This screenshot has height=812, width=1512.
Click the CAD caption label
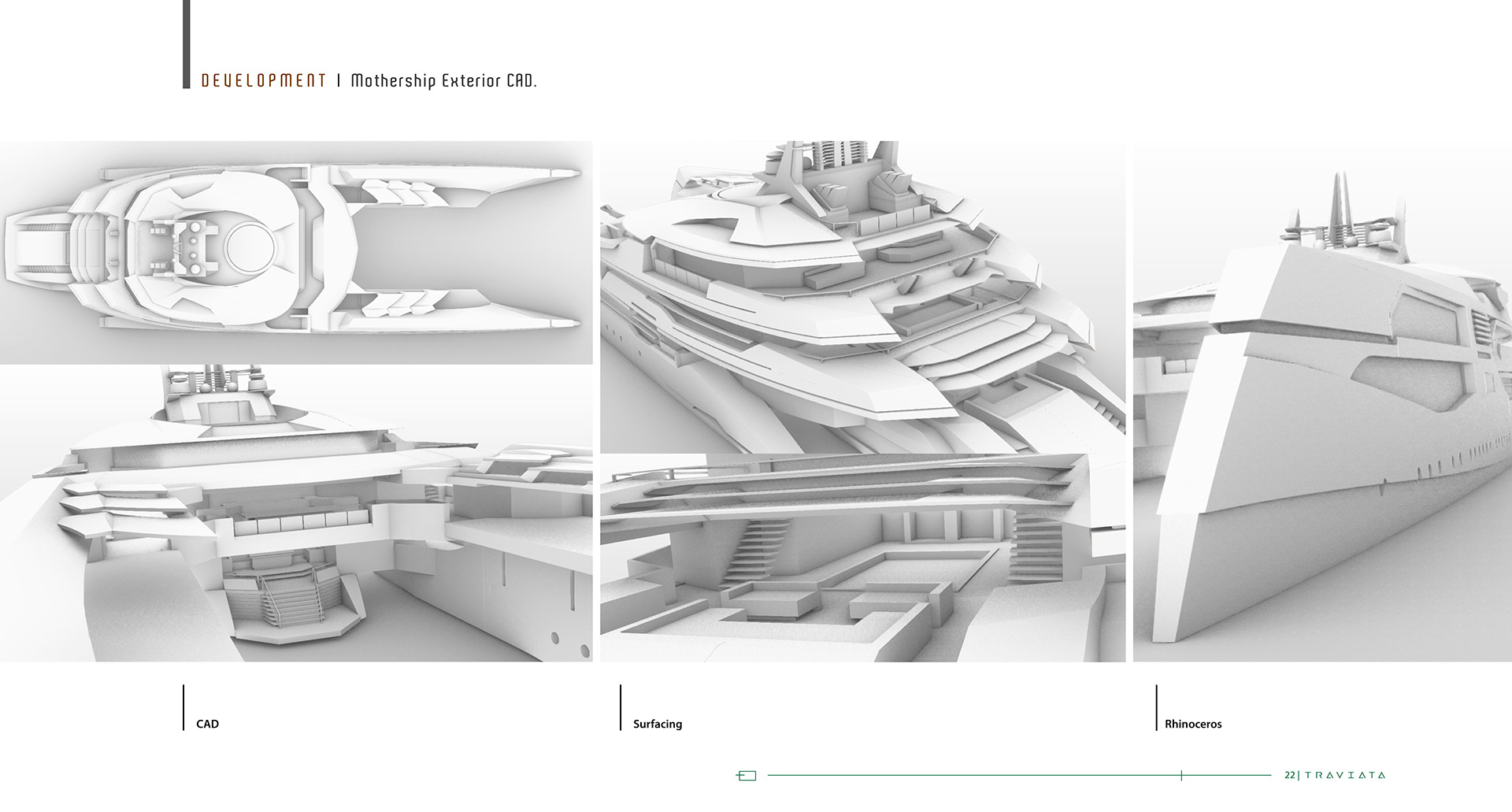click(207, 723)
